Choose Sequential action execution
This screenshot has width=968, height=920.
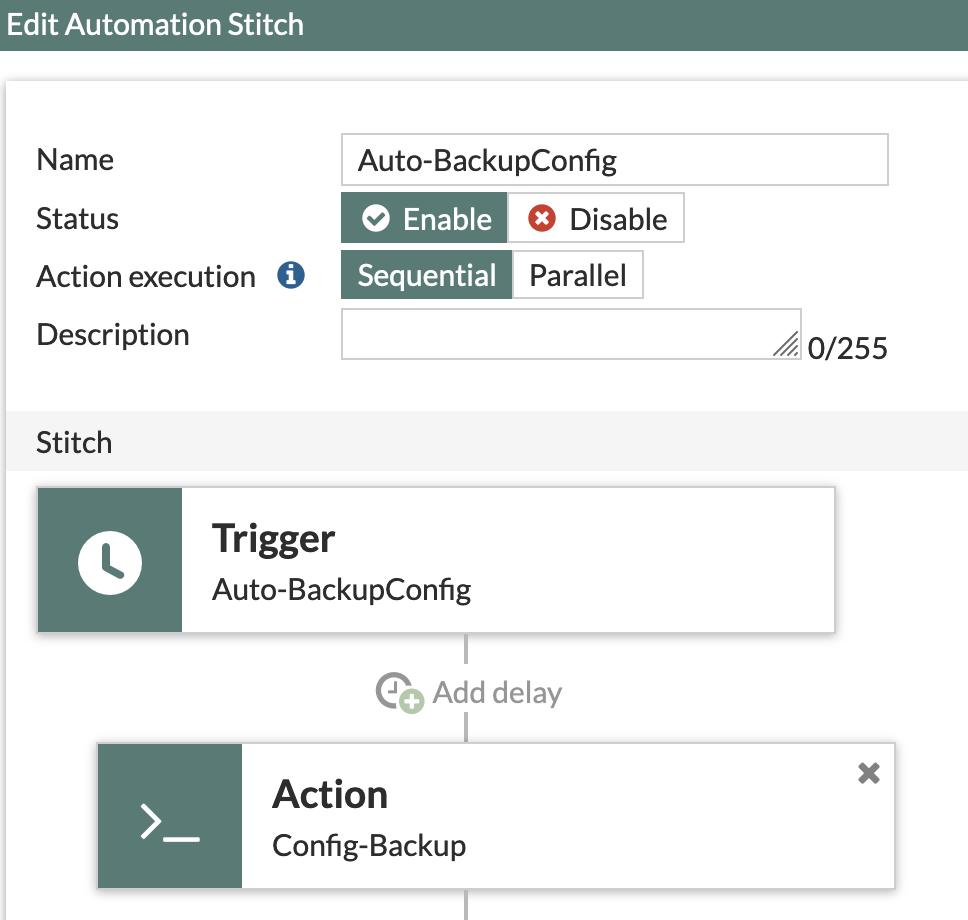click(x=427, y=275)
